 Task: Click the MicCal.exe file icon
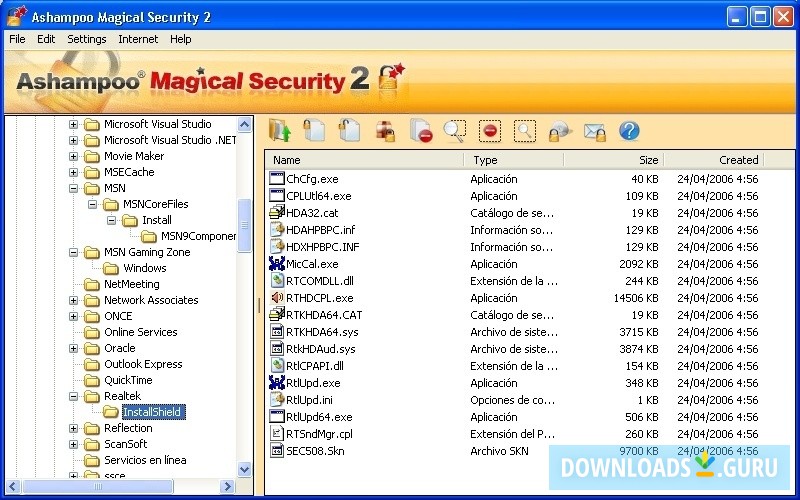[277, 264]
